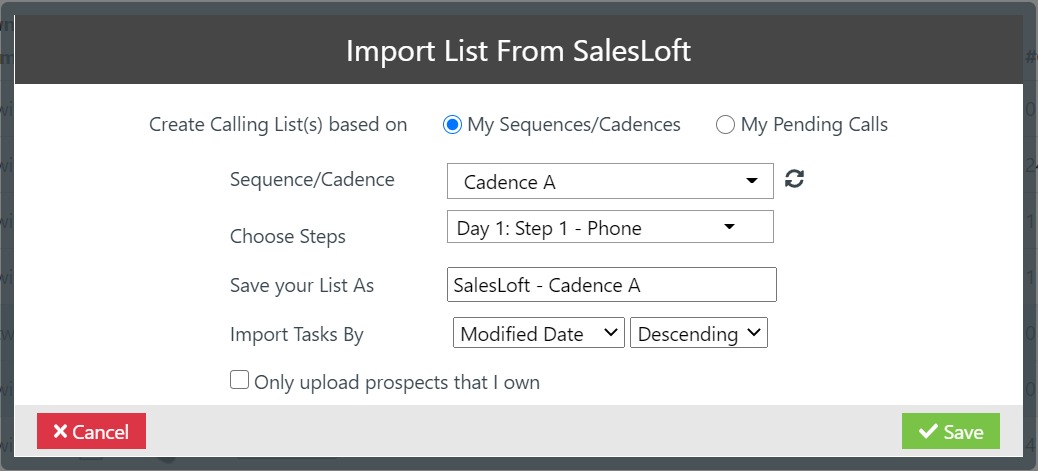
Task: Click the 'Only upload prospects that I own' label
Action: point(397,382)
